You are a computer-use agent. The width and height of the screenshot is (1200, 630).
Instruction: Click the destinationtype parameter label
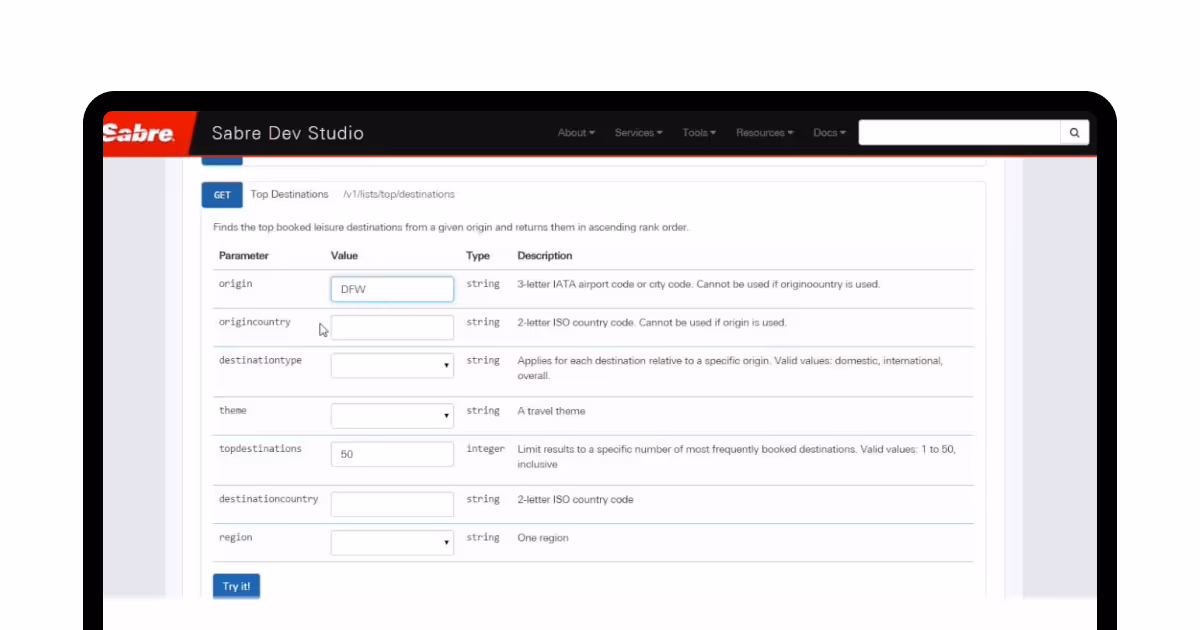pos(260,360)
